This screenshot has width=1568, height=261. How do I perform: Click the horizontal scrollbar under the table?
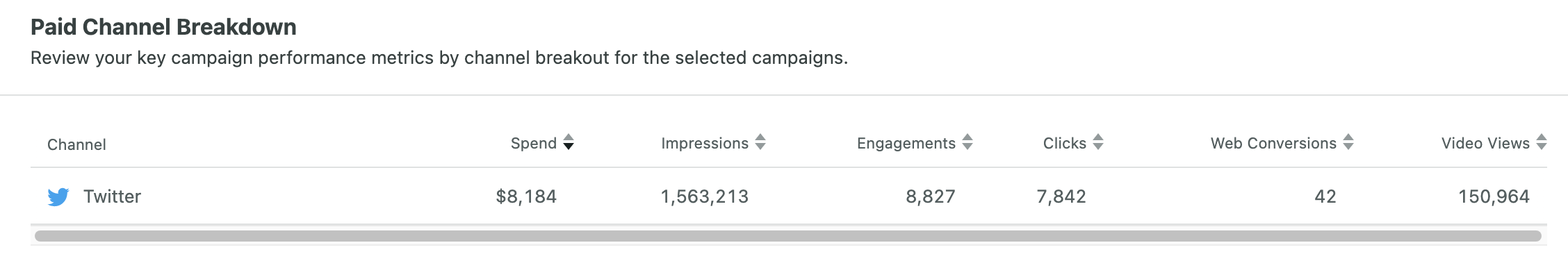pos(788,236)
